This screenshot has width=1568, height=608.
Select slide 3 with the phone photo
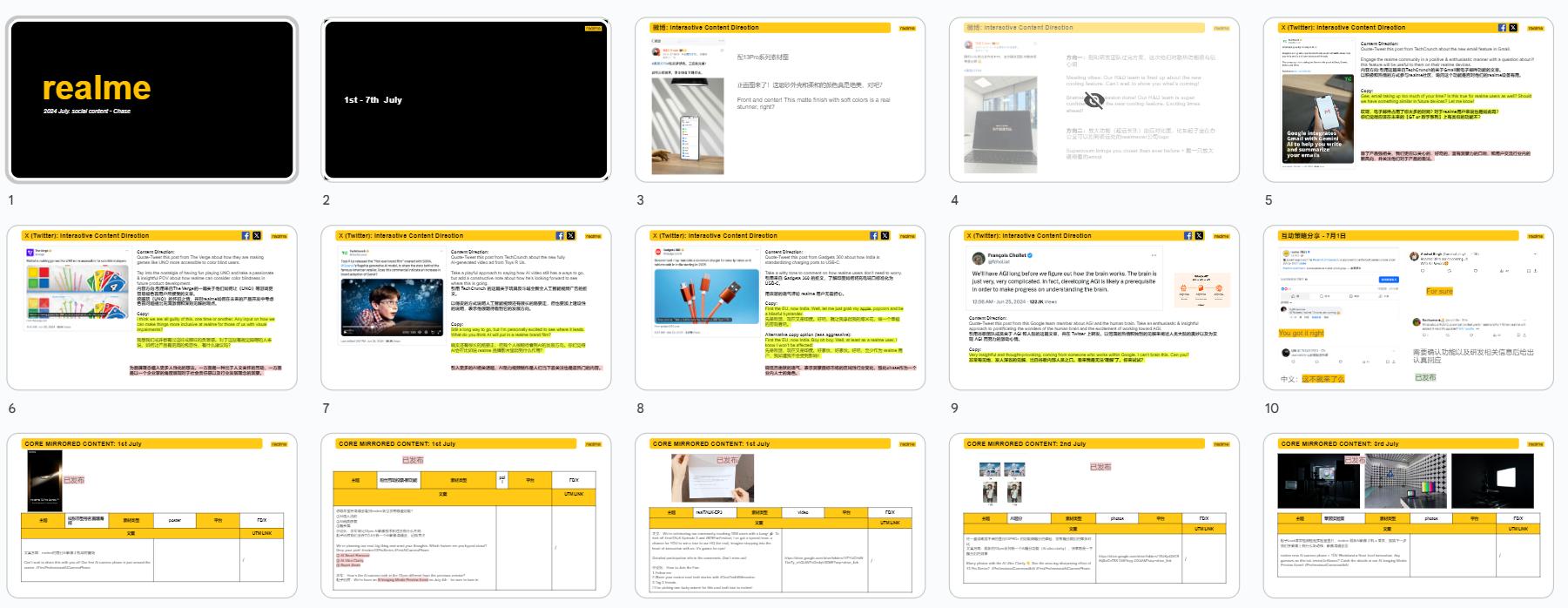pyautogui.click(x=780, y=100)
